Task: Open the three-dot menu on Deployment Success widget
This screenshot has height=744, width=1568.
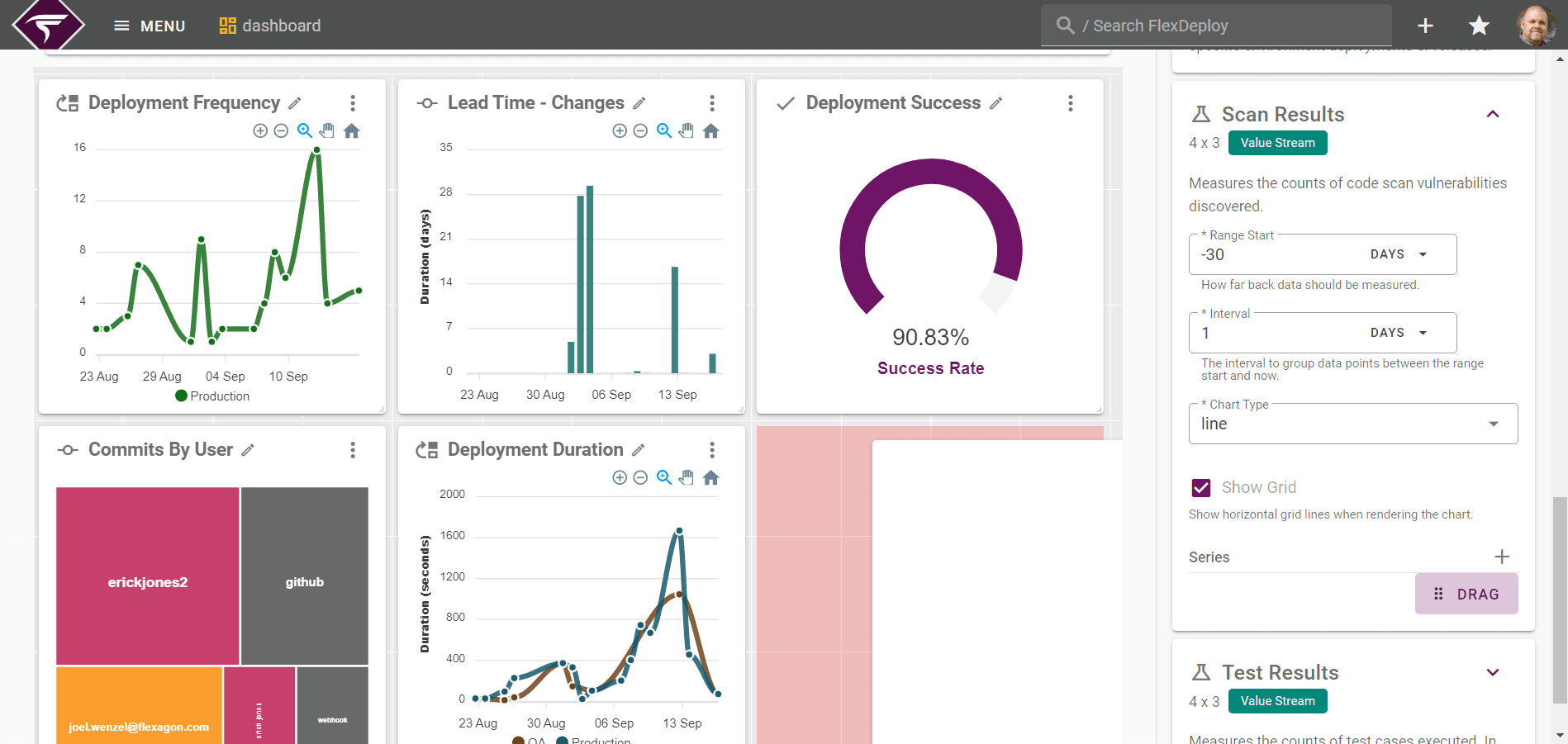Action: [1070, 102]
